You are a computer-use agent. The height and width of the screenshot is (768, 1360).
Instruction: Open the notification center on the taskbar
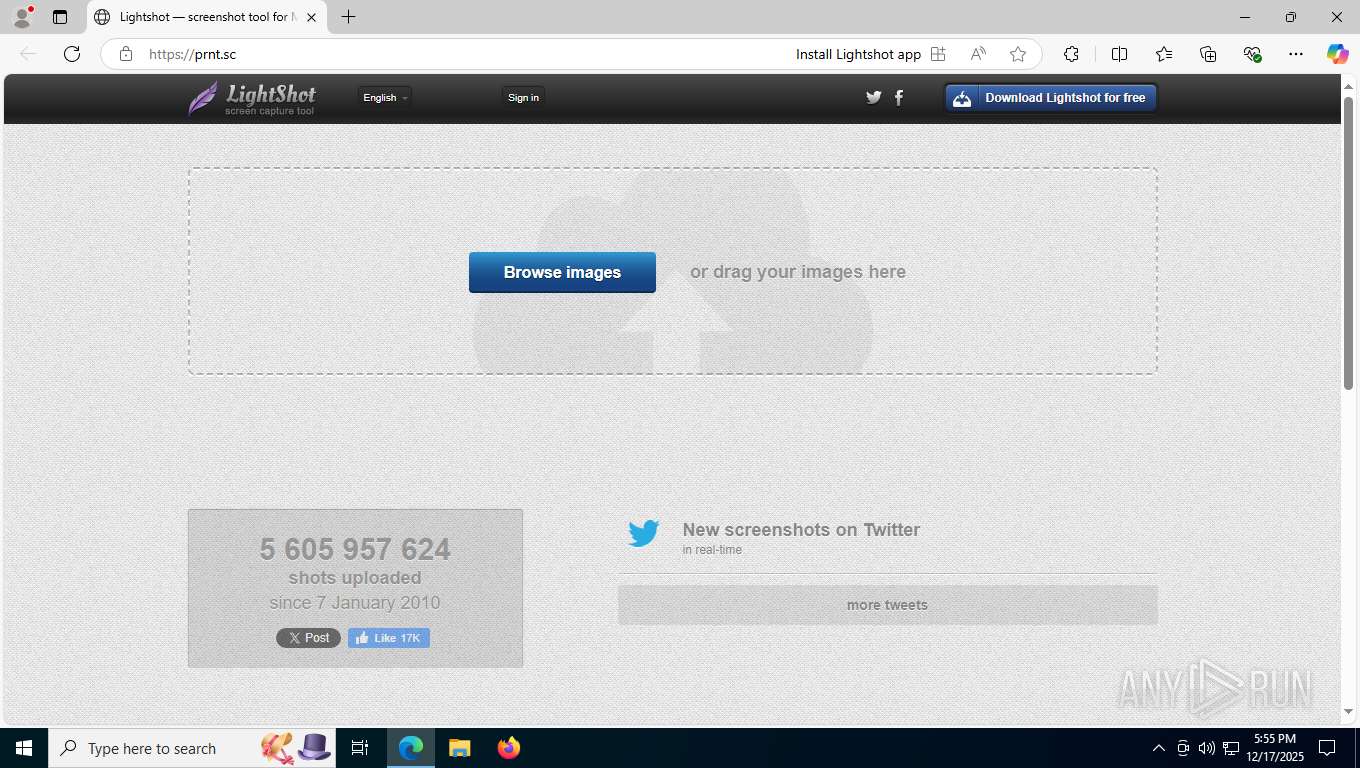1327,748
